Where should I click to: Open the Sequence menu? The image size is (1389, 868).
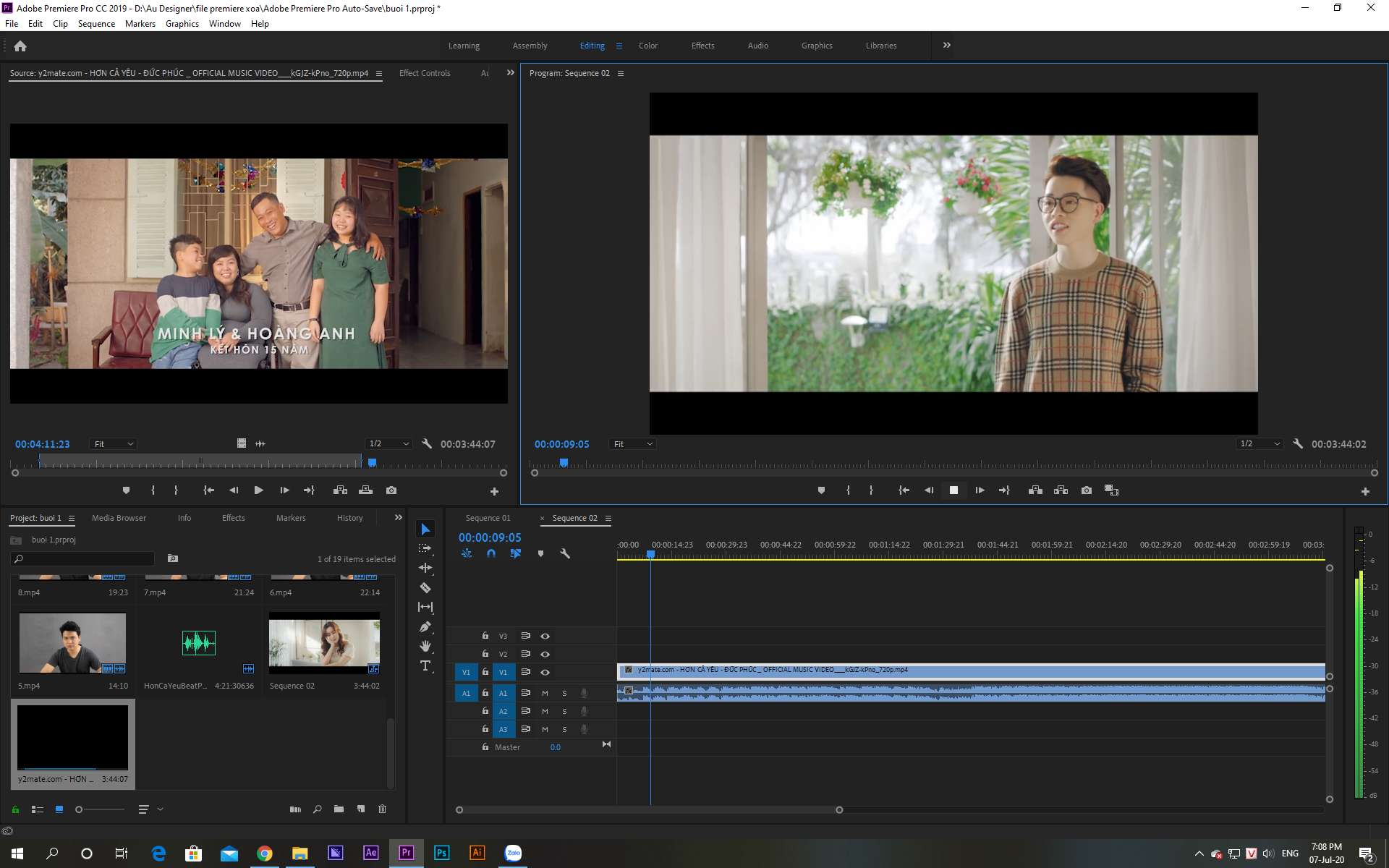tap(96, 24)
